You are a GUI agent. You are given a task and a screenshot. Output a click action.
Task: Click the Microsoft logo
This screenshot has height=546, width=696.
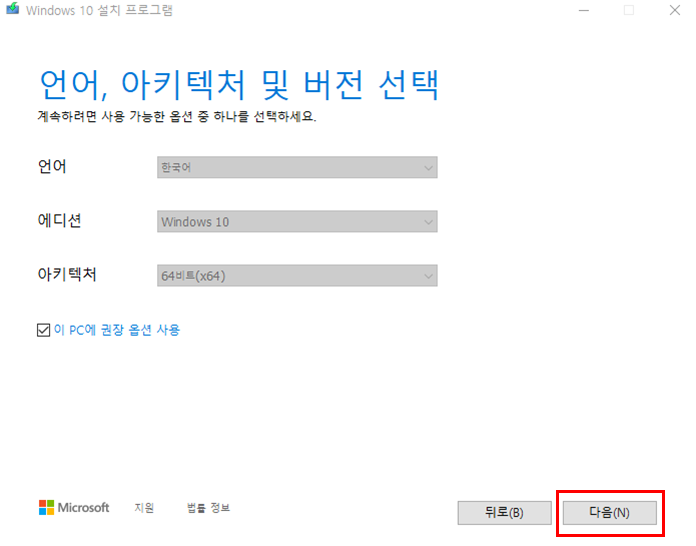click(74, 507)
